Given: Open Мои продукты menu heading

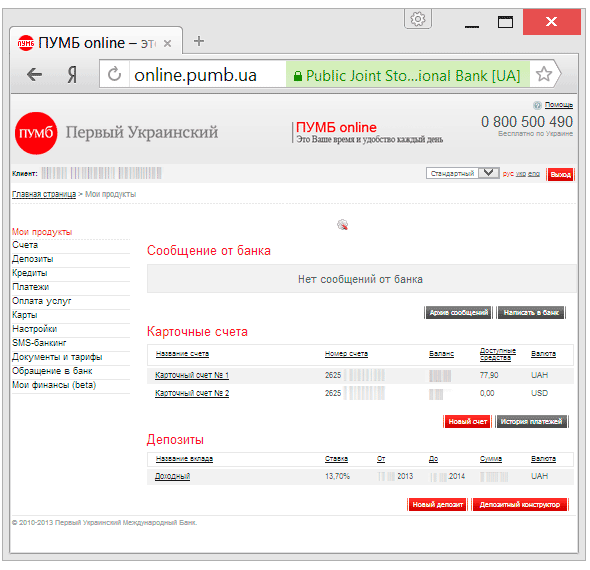Looking at the screenshot, I should [42, 232].
